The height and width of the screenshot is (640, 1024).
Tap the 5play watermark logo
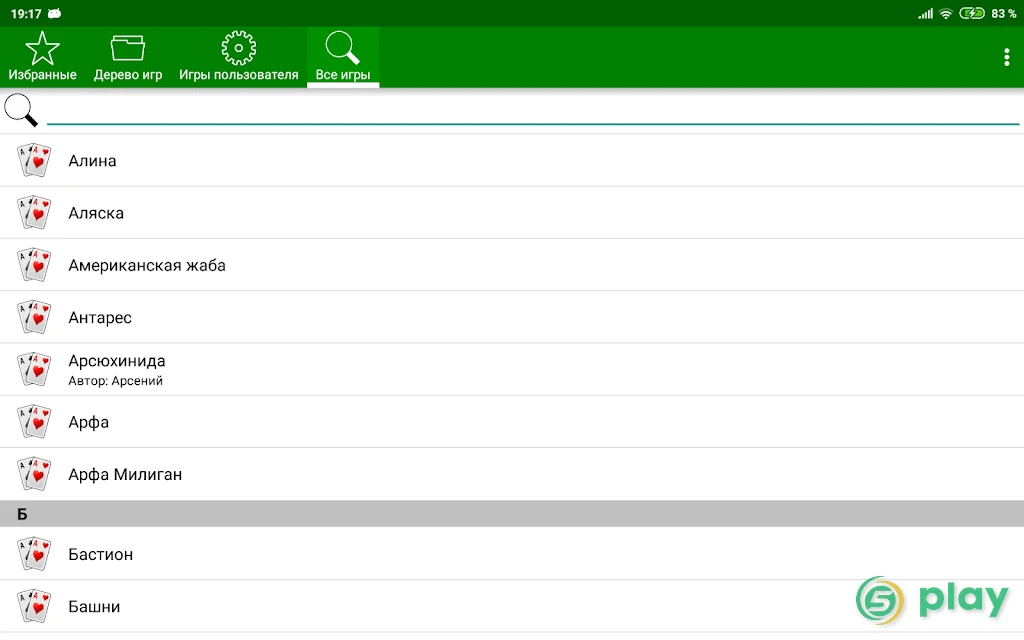click(933, 600)
